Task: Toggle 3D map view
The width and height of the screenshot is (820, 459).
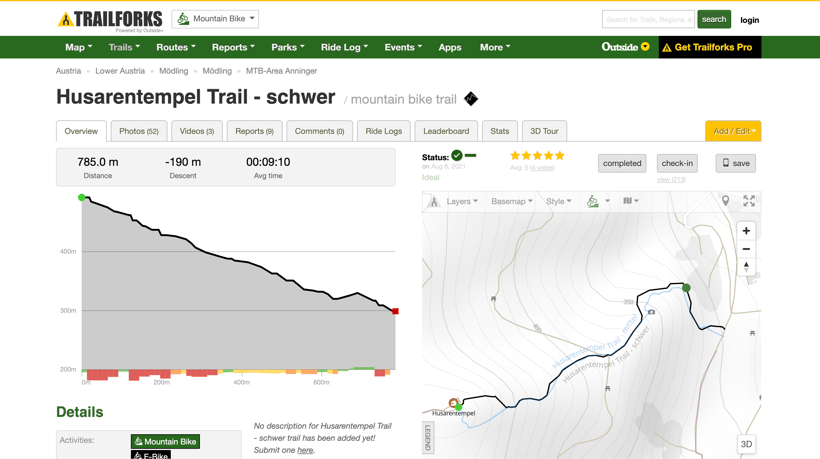Action: (746, 444)
